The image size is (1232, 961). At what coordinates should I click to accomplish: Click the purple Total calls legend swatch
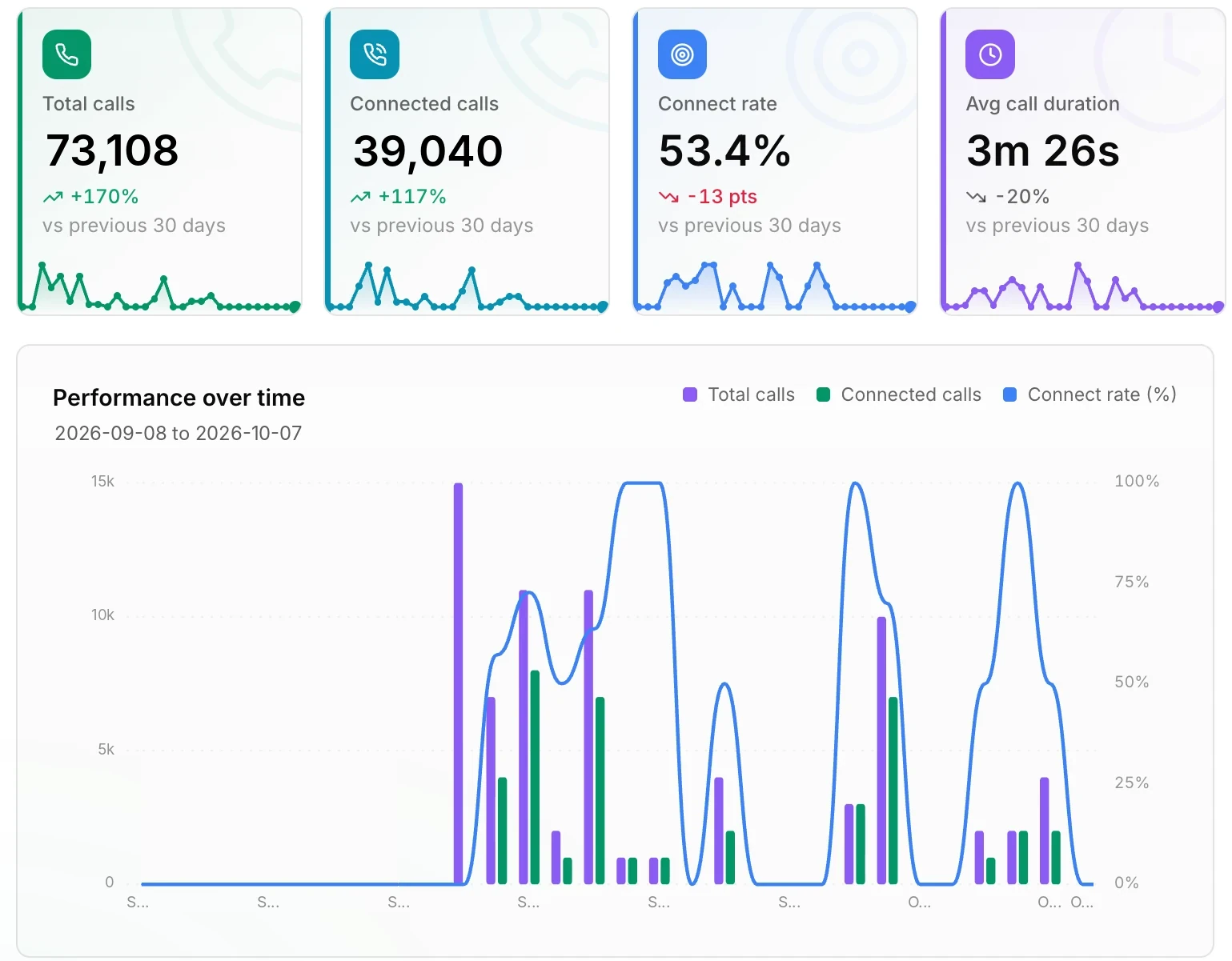689,394
